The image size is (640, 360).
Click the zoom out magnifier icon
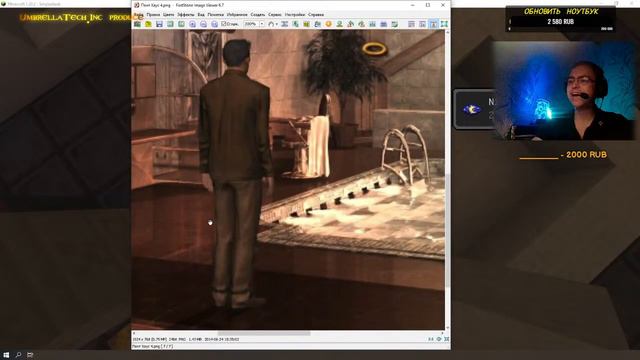tap(203, 24)
